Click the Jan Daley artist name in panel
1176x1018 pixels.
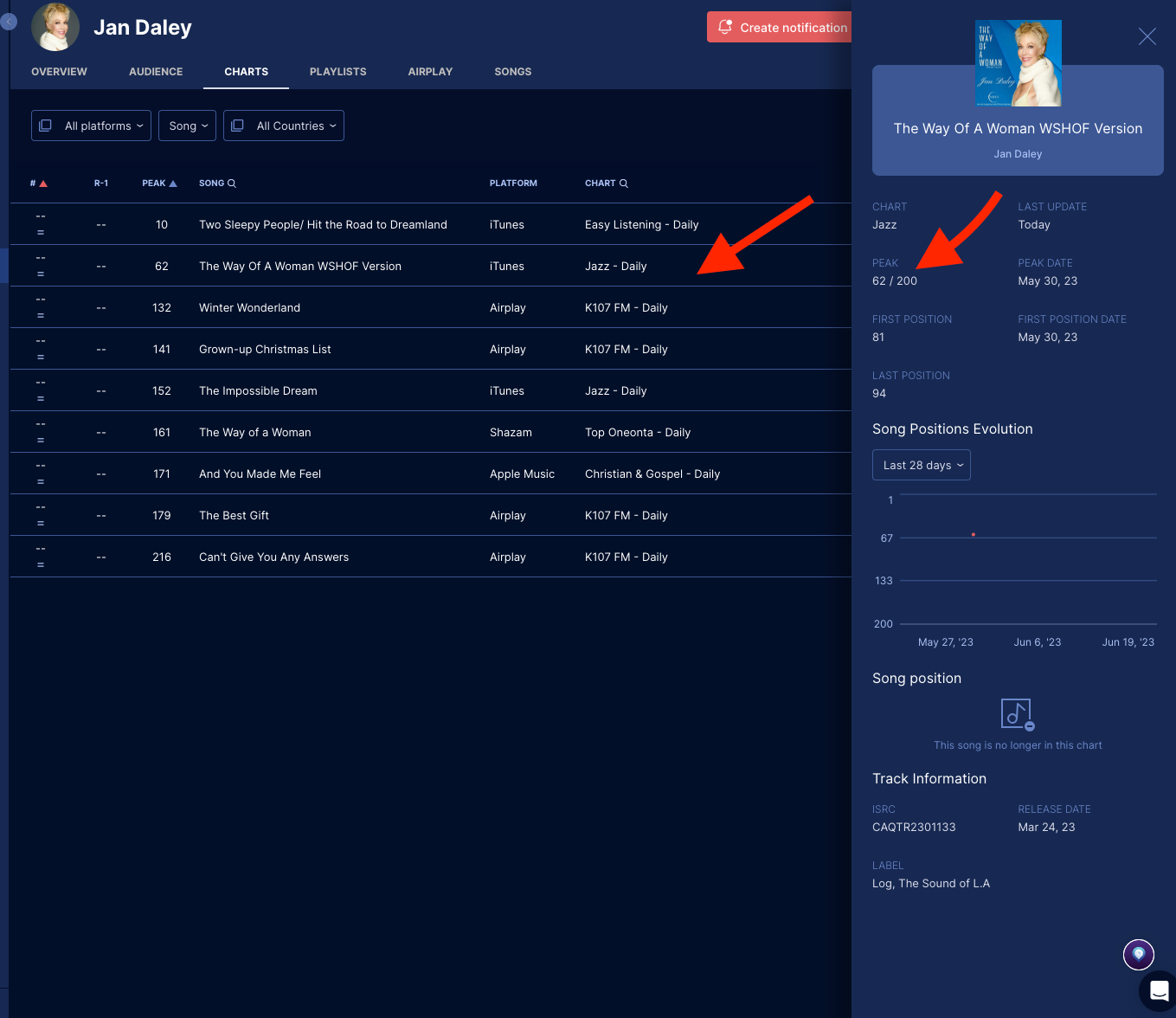[1018, 154]
